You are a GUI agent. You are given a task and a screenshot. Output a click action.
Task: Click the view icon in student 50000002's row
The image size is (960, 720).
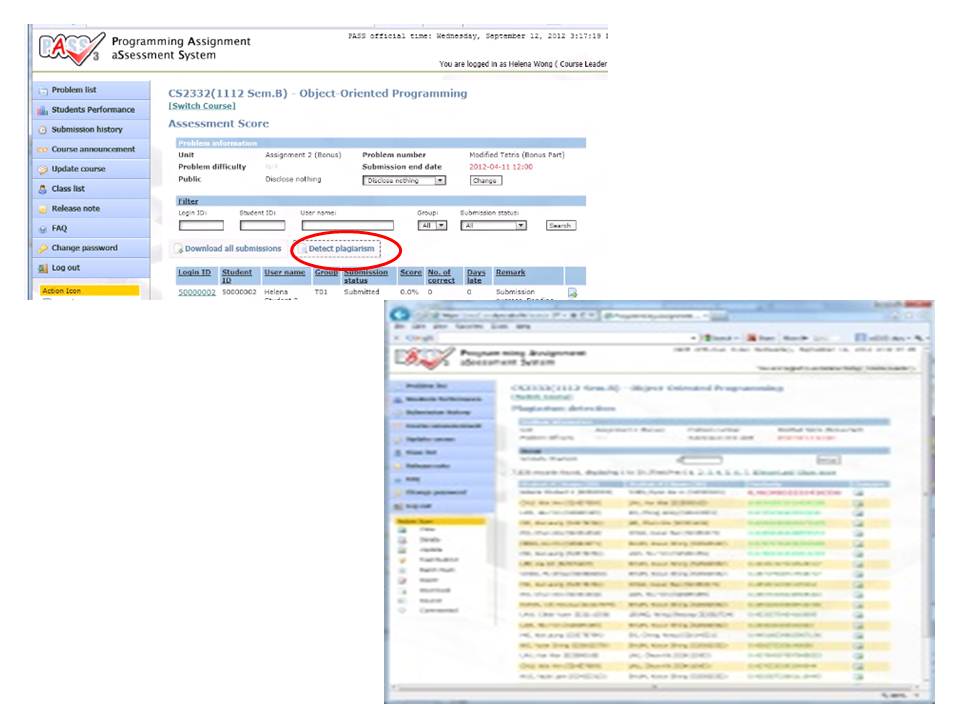573,293
